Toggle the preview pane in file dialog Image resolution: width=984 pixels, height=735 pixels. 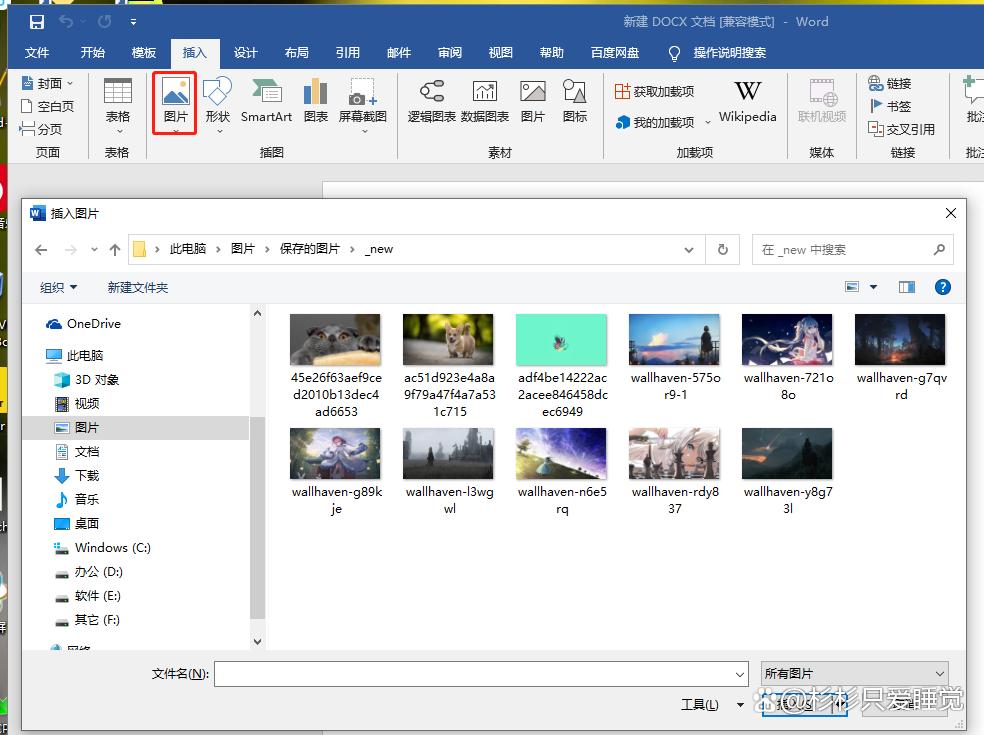point(906,287)
